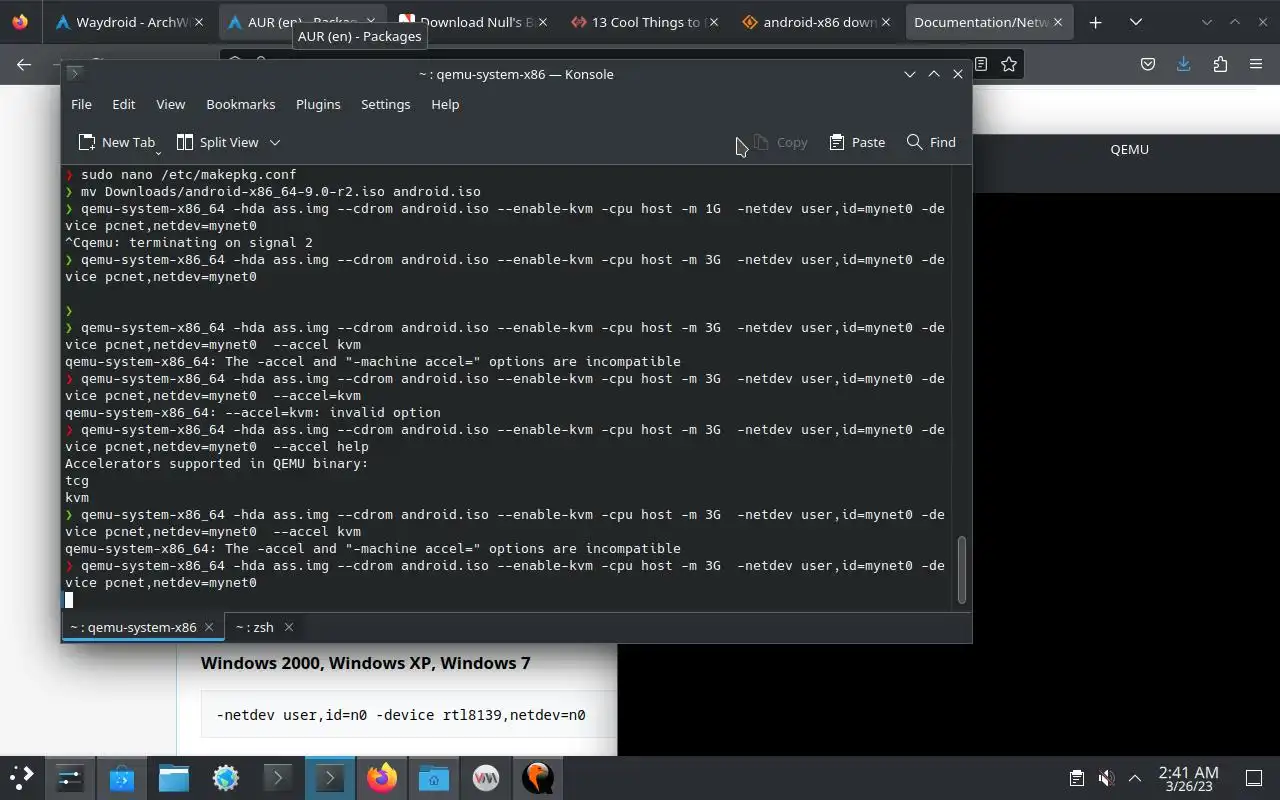Close the '~ : qemu-system-x86' terminal tab

(x=209, y=627)
